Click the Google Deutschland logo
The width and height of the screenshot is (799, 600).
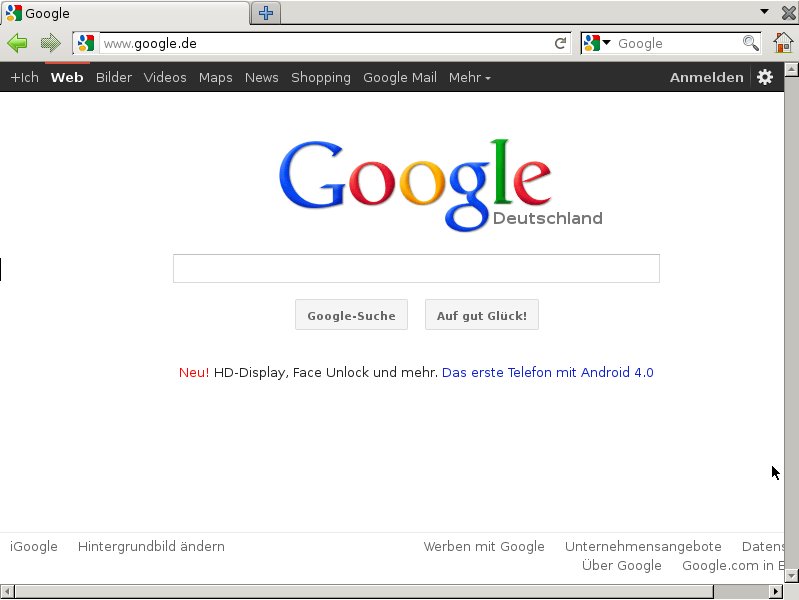pos(441,185)
